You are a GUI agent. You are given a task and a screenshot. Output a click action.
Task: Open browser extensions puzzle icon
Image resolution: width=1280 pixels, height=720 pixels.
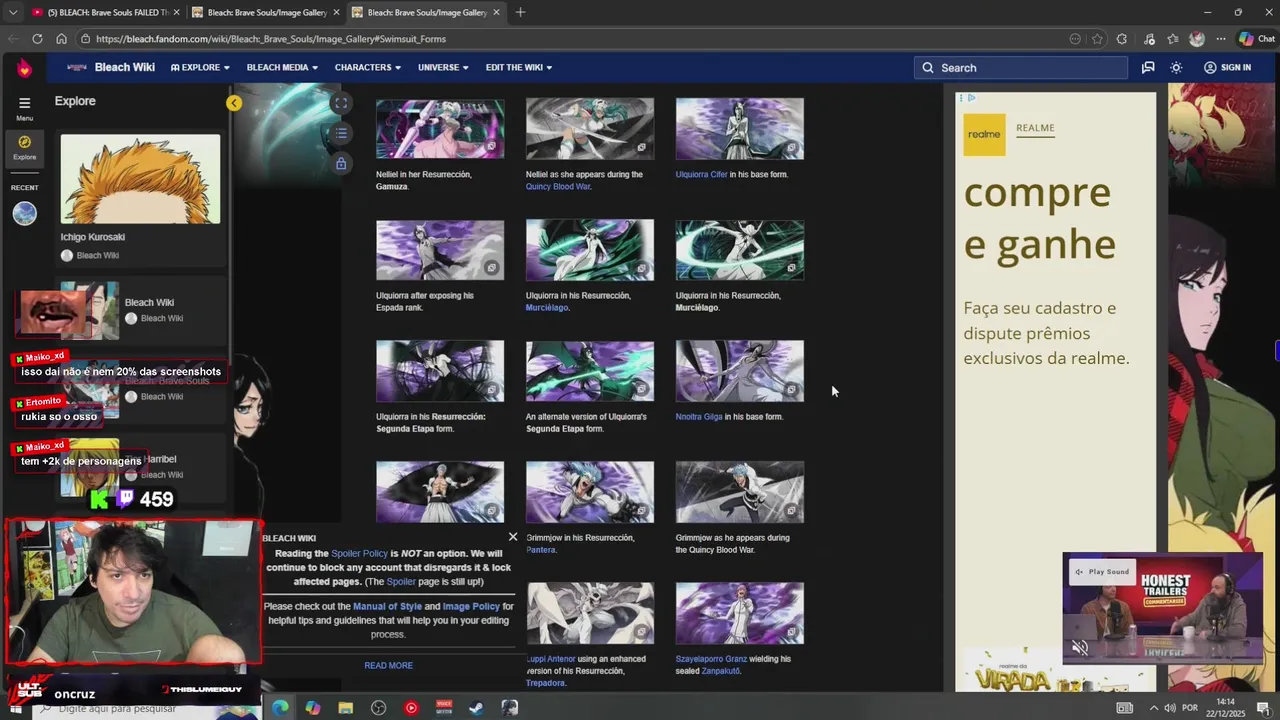[1122, 39]
